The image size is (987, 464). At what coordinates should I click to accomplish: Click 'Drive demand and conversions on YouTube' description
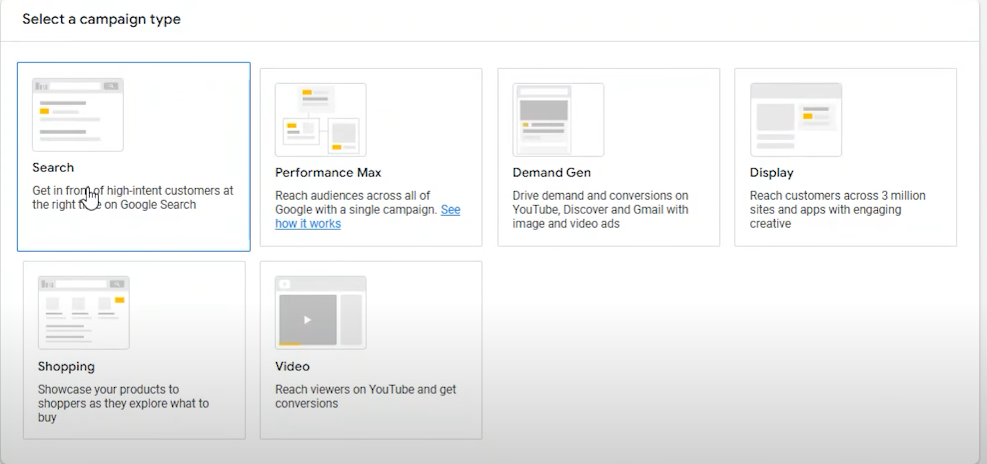[600, 210]
